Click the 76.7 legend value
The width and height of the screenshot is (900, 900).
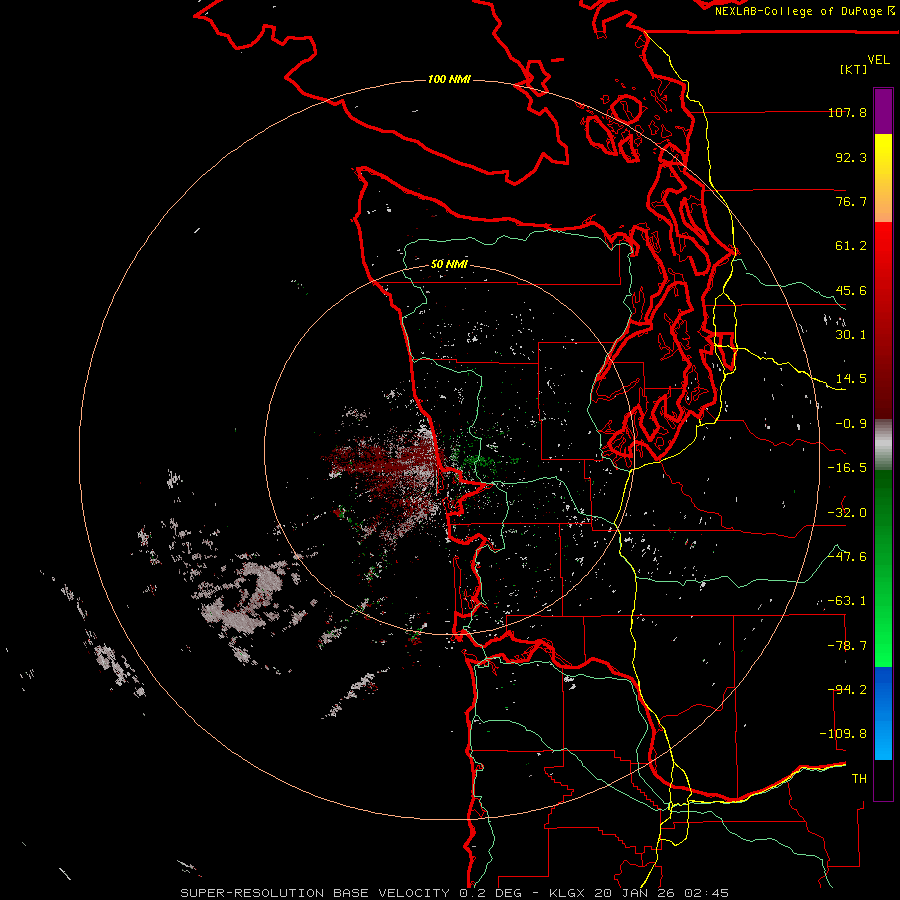coord(851,201)
